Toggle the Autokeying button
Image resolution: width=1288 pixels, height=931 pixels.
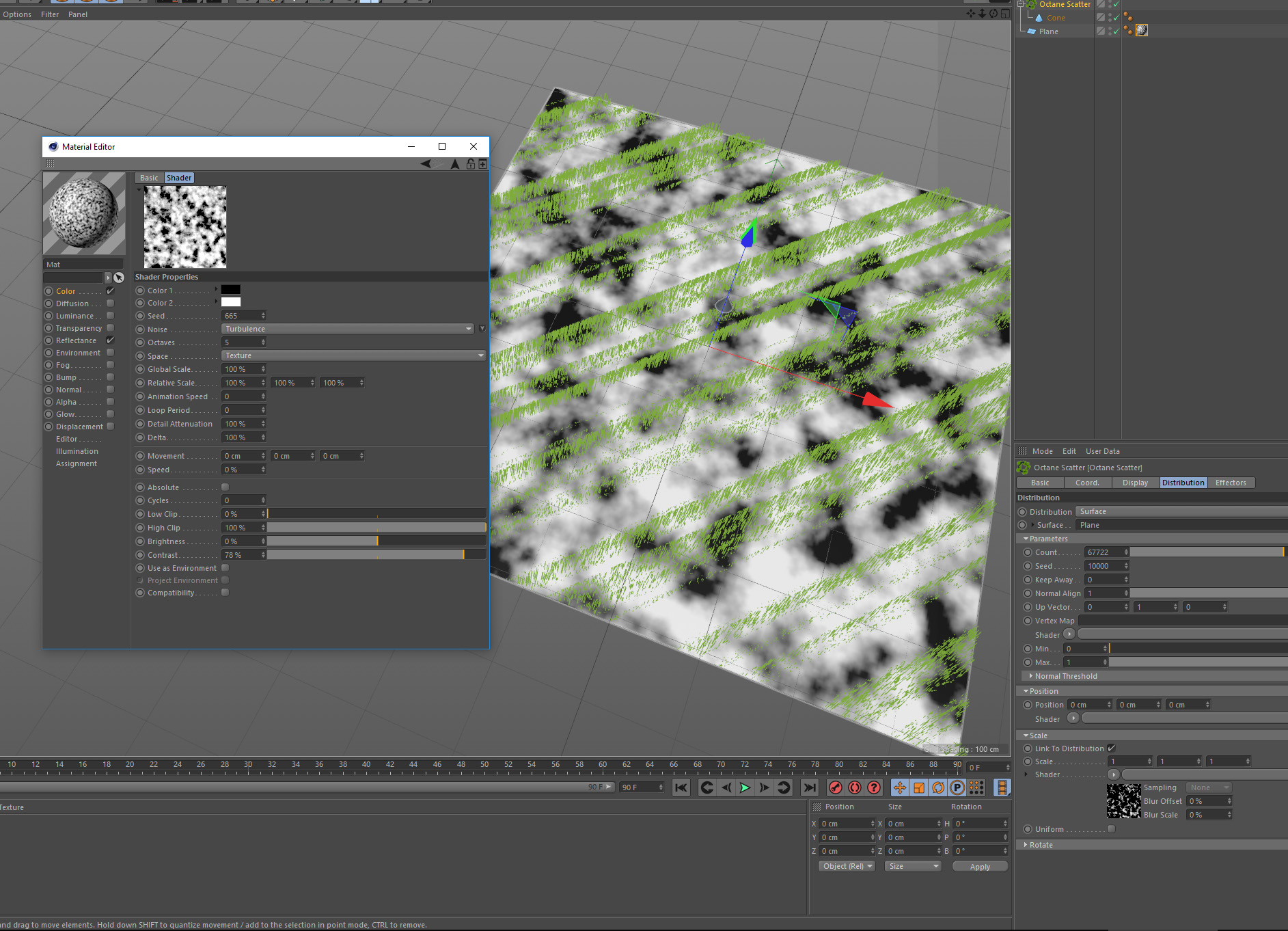(x=854, y=787)
